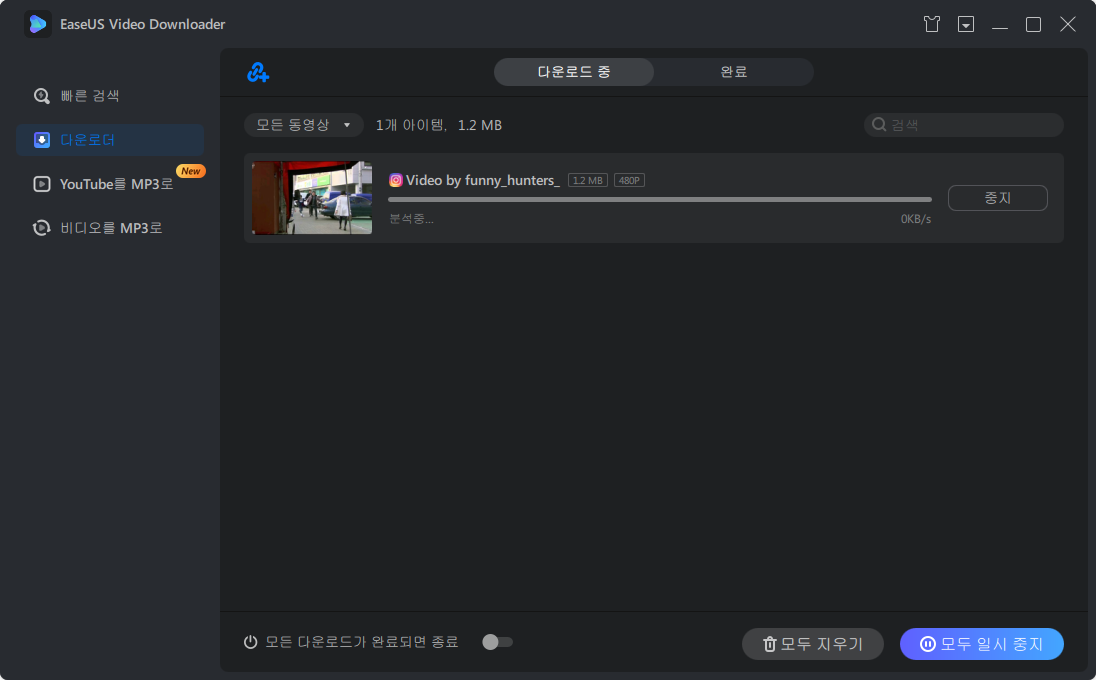Click power icon next to 모든 다운로드가 완료되면 종료
1096x680 pixels.
(x=250, y=642)
